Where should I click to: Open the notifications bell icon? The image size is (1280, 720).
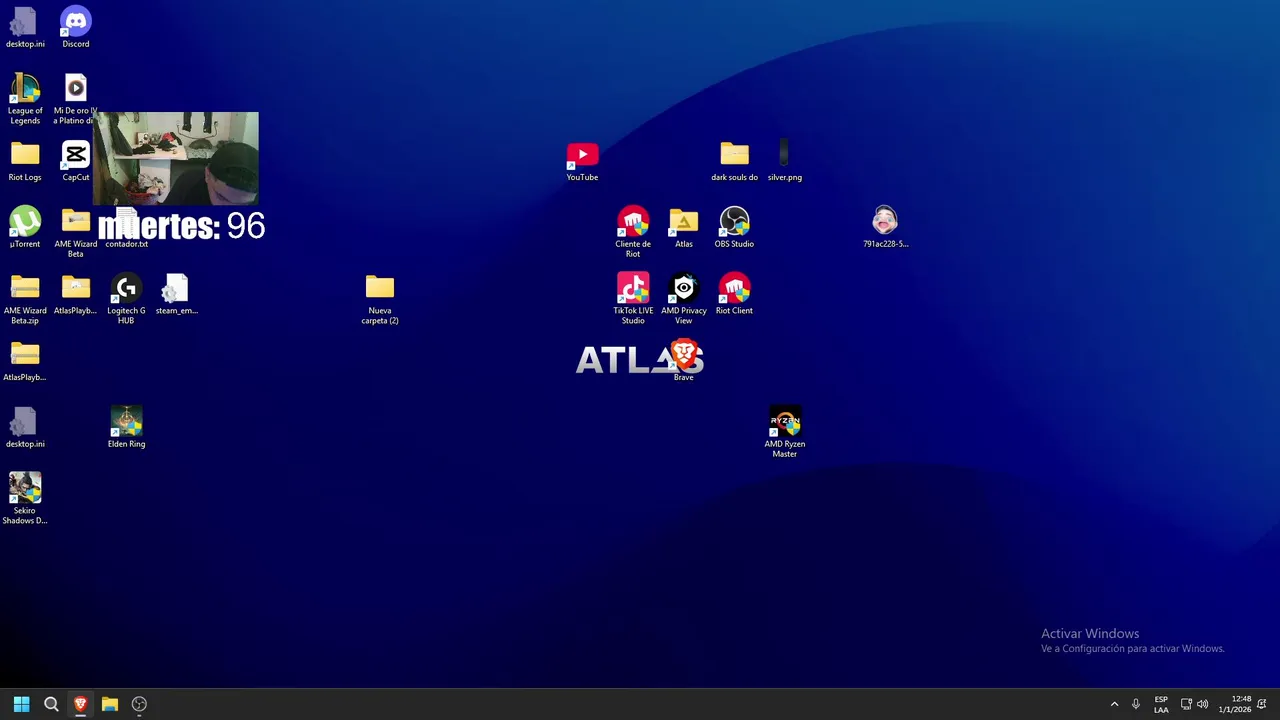[1262, 704]
